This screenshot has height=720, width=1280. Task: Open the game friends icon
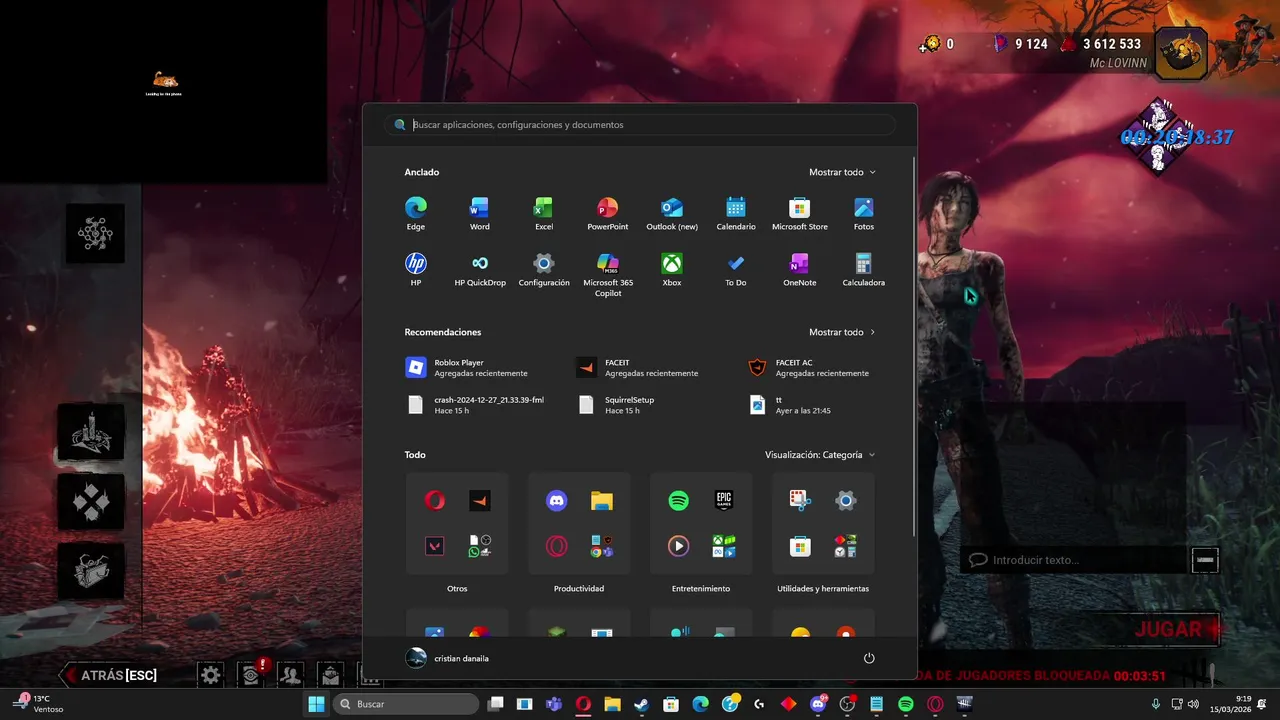tap(290, 675)
